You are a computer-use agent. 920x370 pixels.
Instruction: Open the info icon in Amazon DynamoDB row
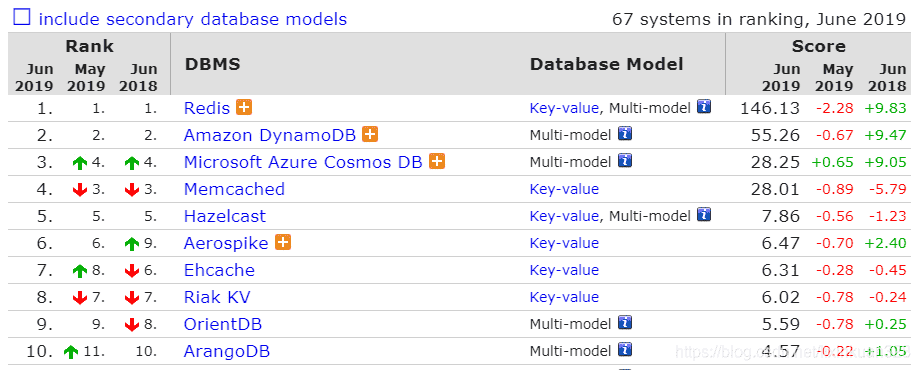[625, 134]
